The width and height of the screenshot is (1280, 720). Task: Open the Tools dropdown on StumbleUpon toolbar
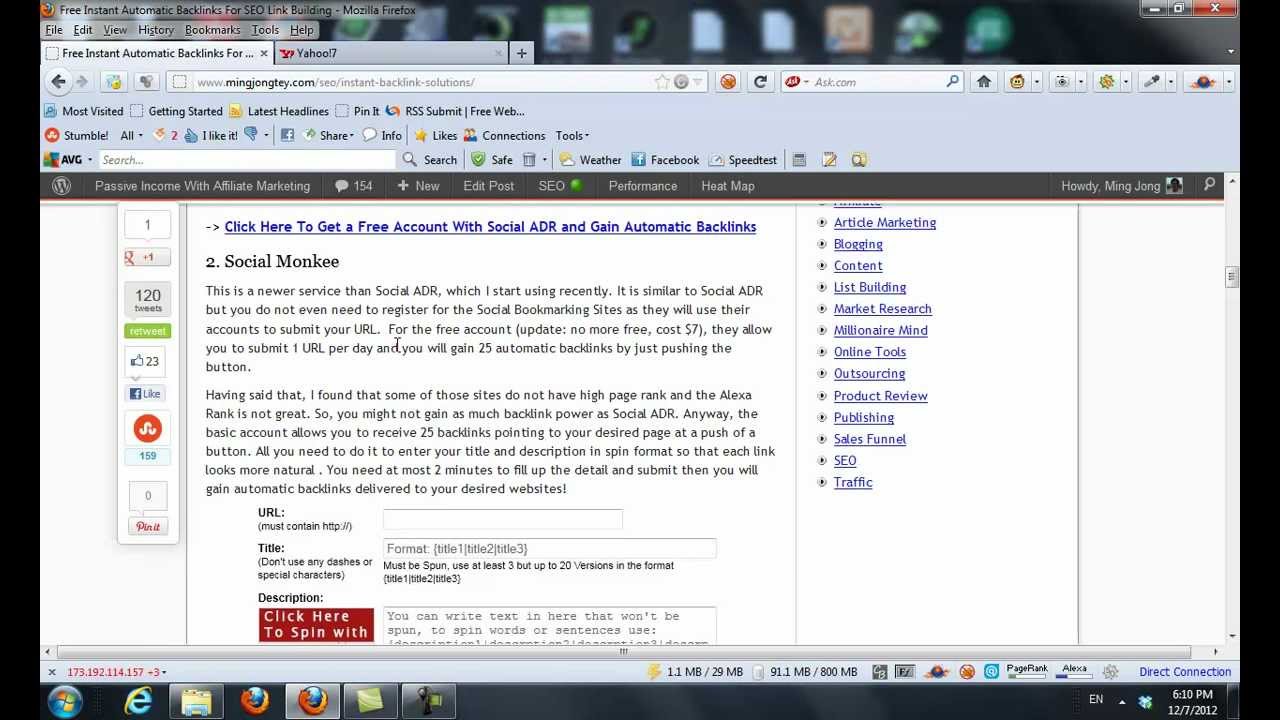click(x=572, y=135)
